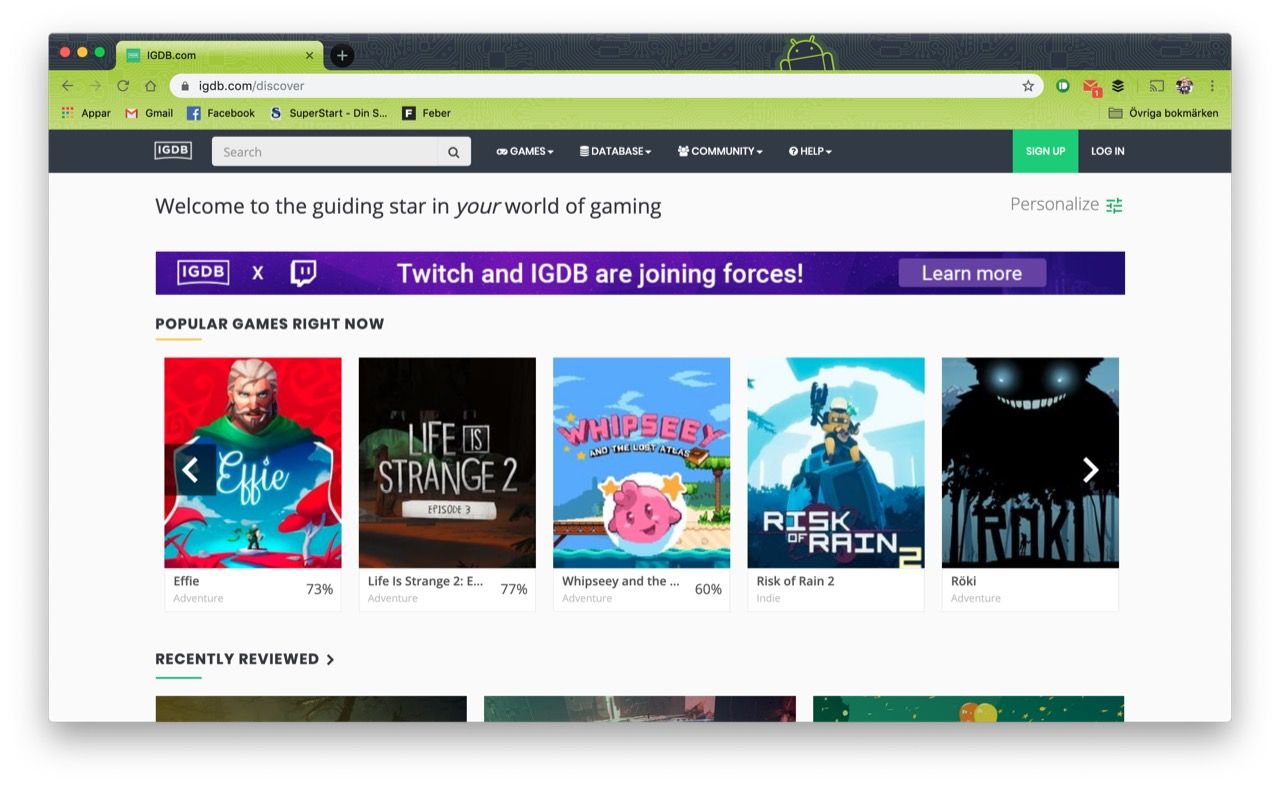Open Chrome three-dot menu

click(x=1212, y=86)
